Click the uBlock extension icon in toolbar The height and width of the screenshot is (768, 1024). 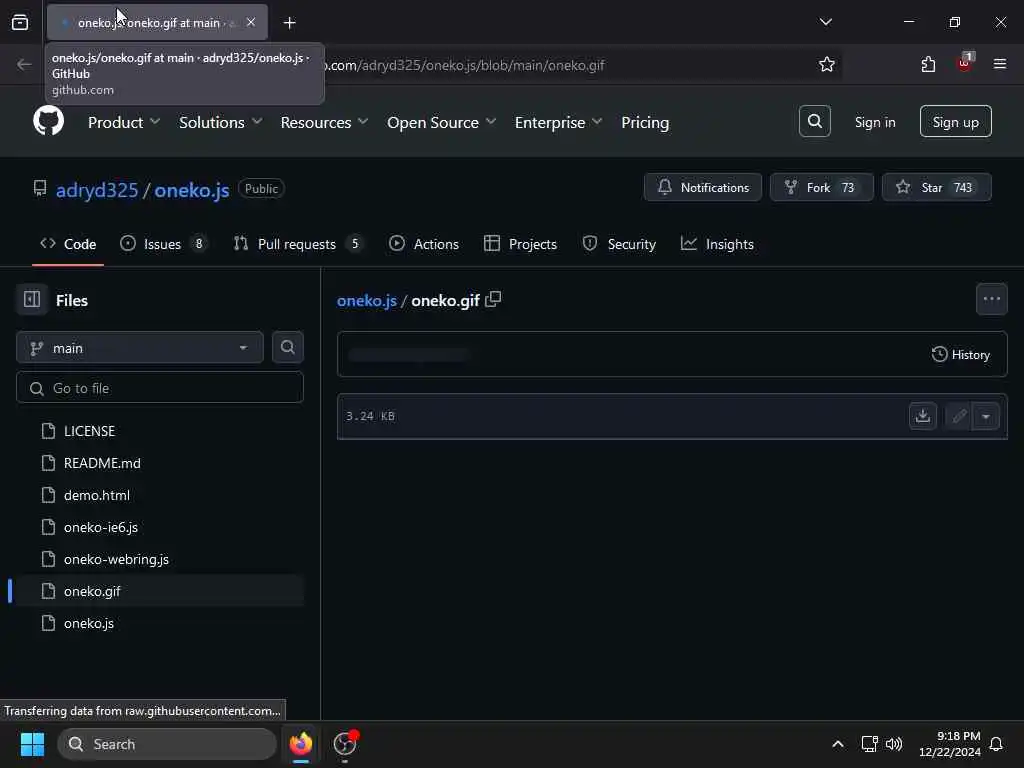click(x=965, y=63)
